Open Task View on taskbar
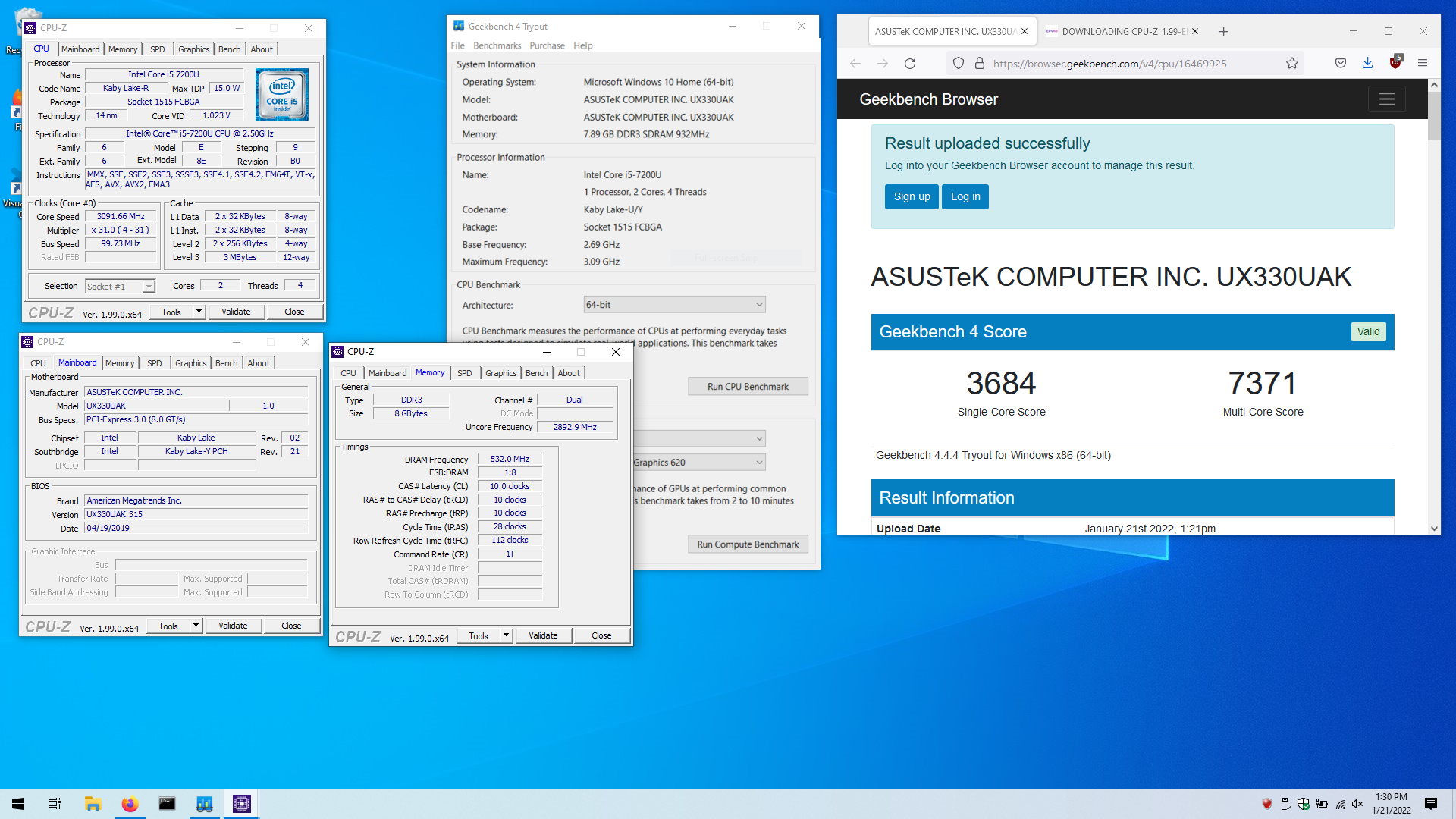Screen dimensions: 1456x819 pos(55,804)
